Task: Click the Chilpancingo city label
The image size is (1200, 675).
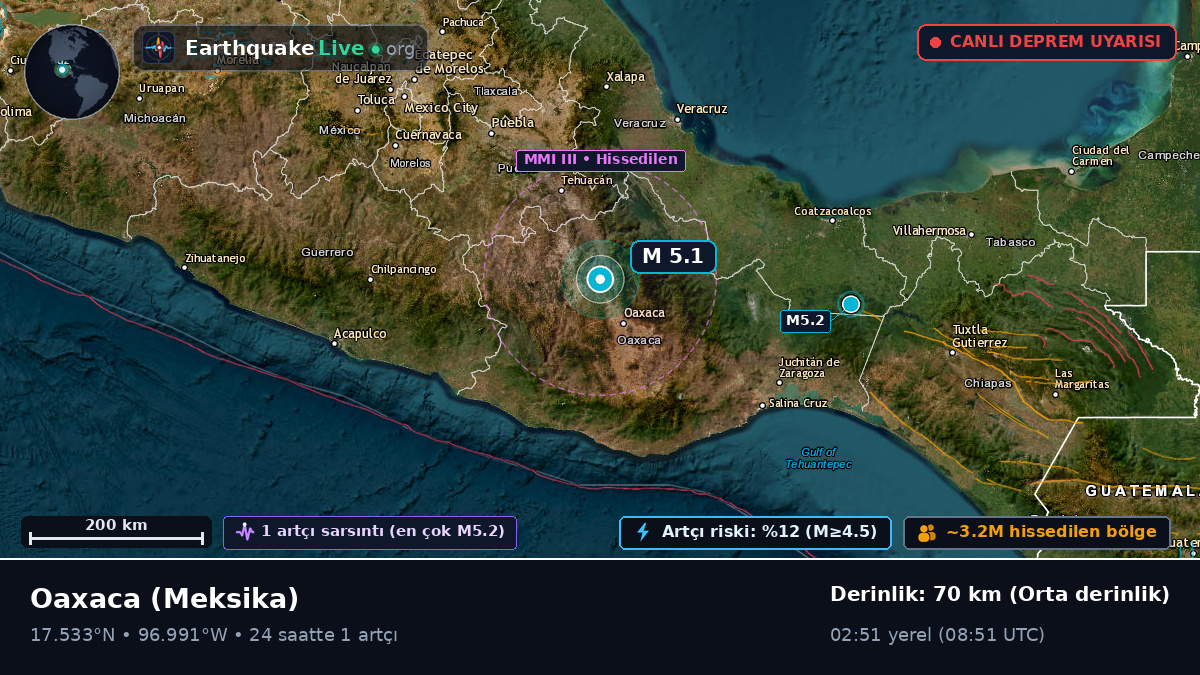Action: 404,269
